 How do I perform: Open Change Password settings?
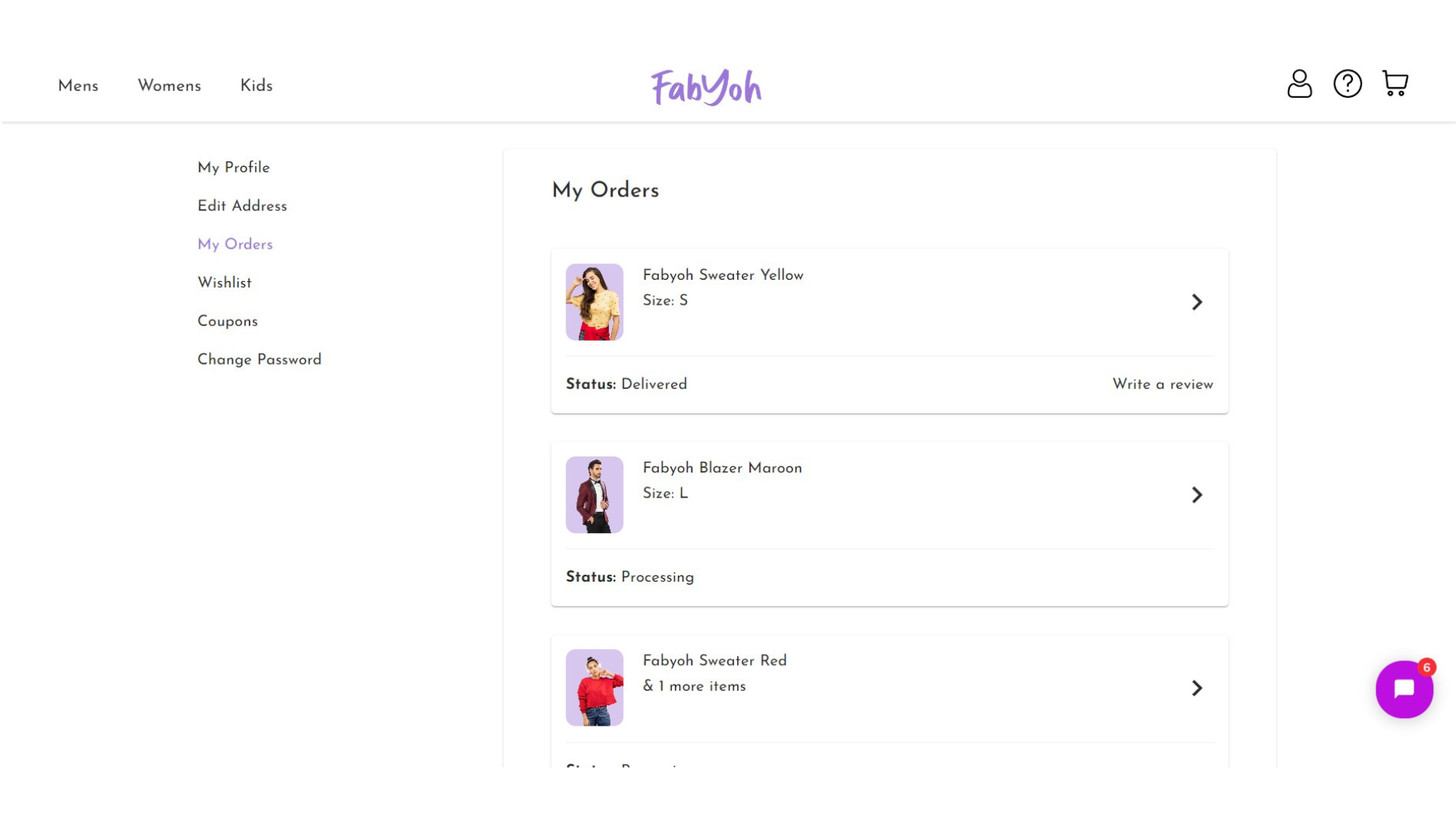click(259, 360)
